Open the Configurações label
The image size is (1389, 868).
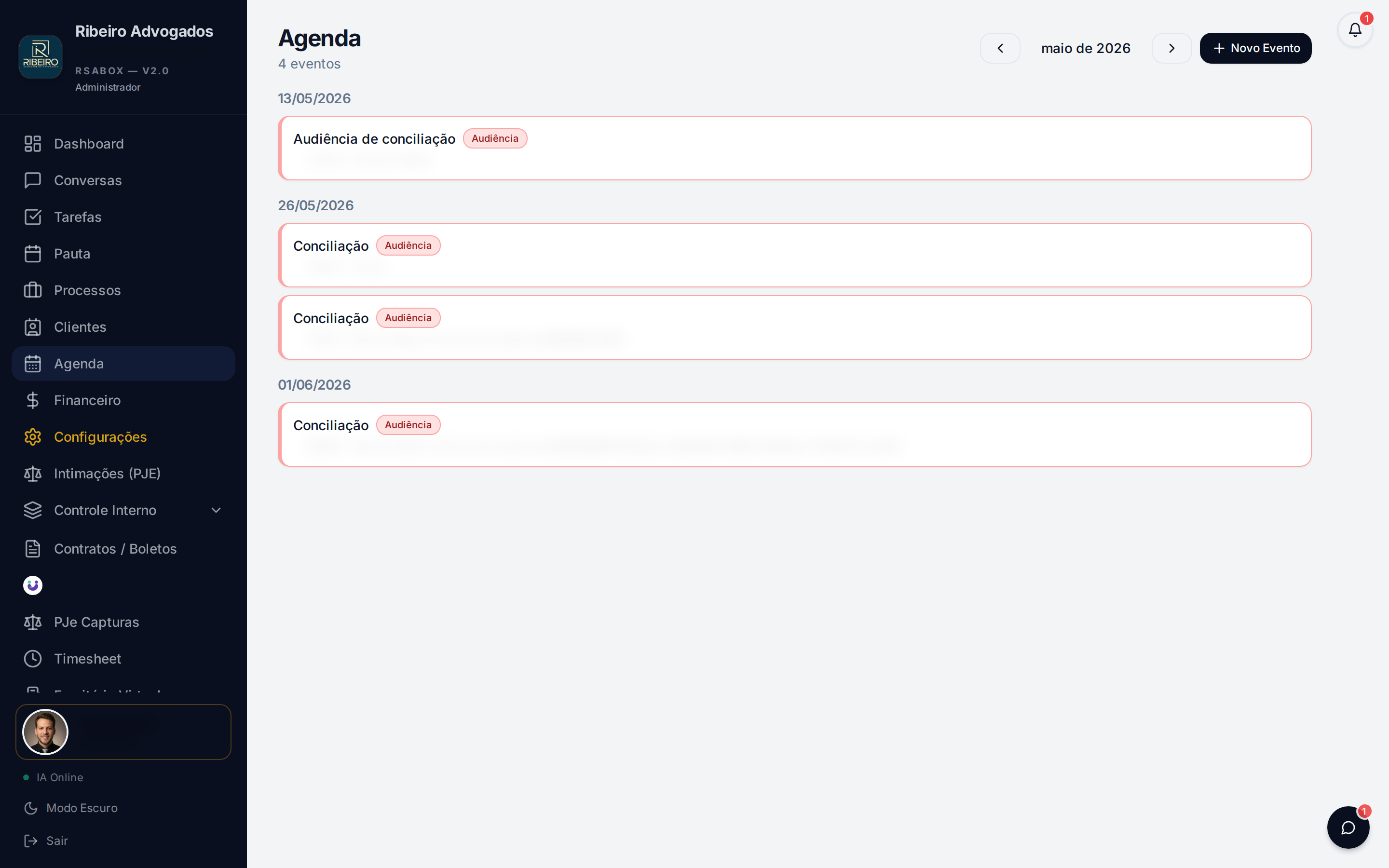click(x=100, y=437)
